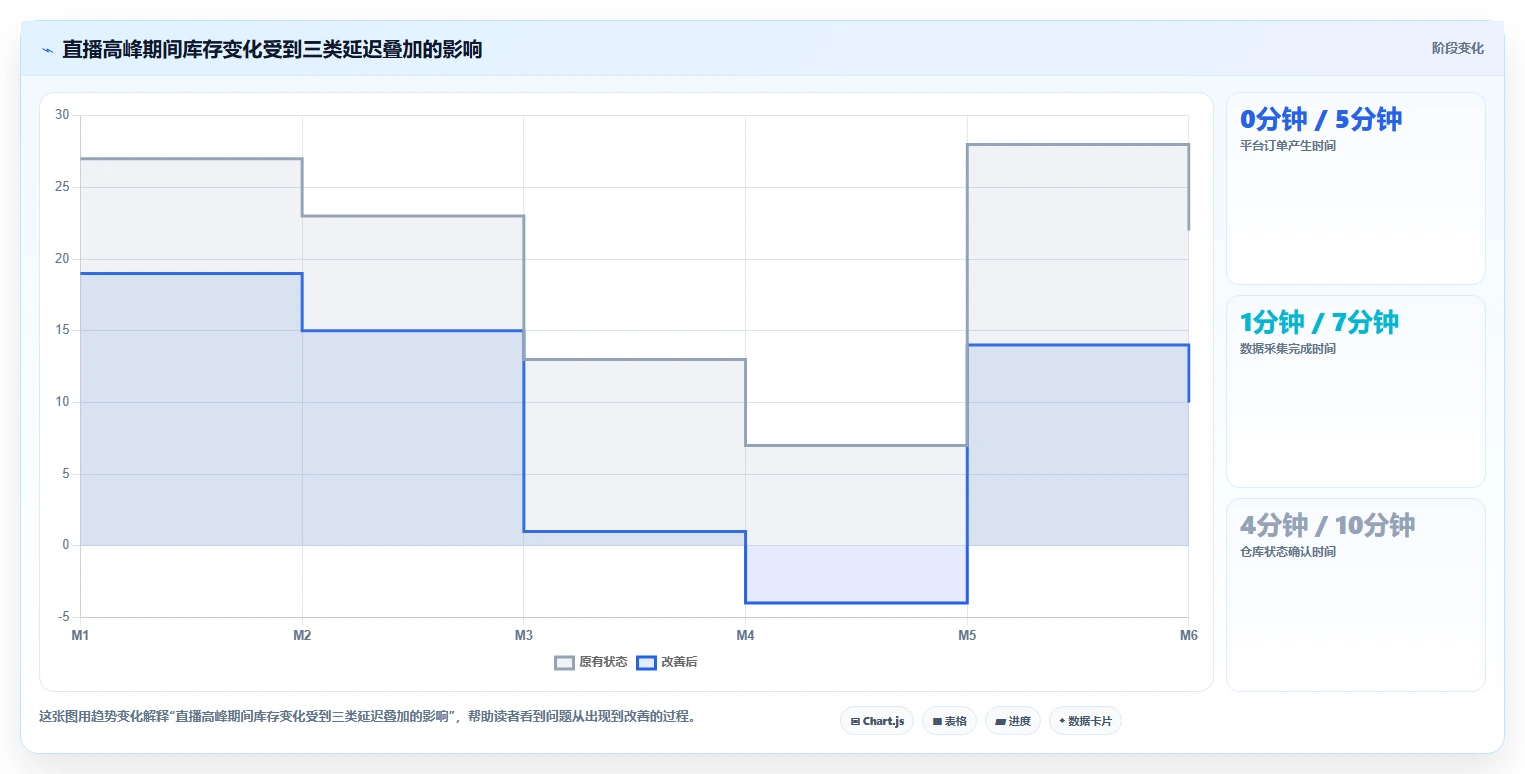Select the 进度 tag
1525x774 pixels.
tap(1013, 721)
